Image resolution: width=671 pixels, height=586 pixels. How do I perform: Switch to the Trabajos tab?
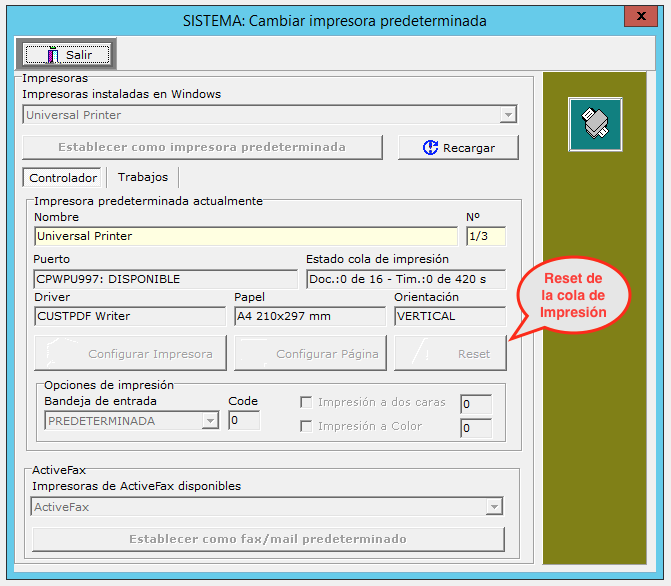(x=143, y=177)
